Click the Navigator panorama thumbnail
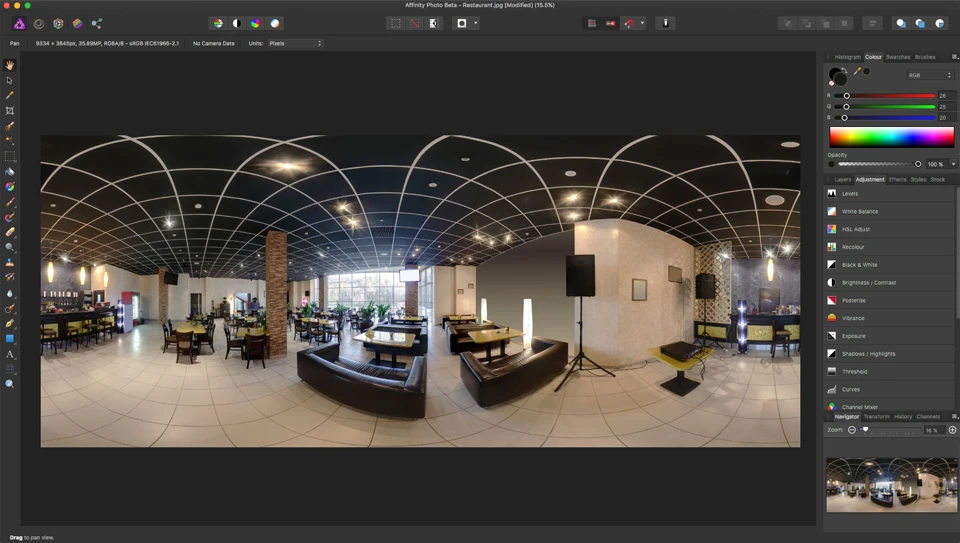960x543 pixels. click(891, 485)
